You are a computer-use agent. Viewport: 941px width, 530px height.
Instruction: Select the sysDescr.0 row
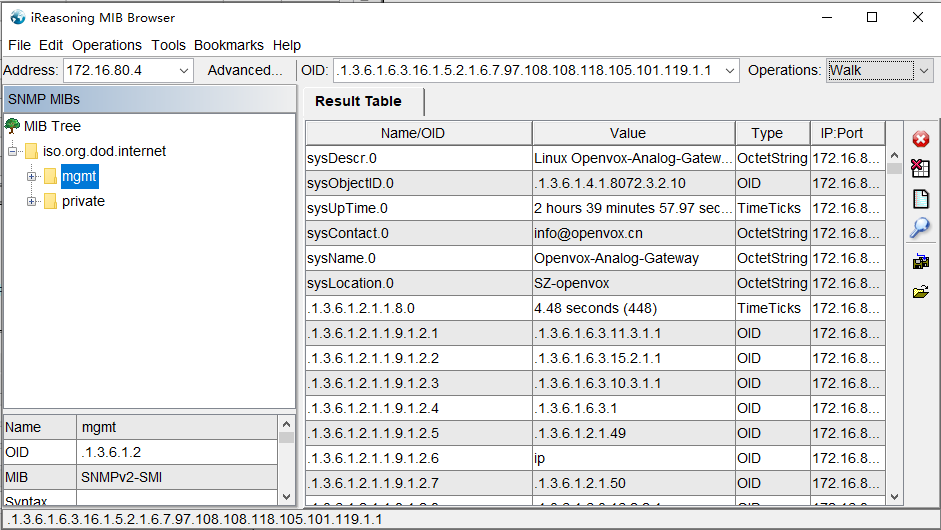tap(595, 158)
